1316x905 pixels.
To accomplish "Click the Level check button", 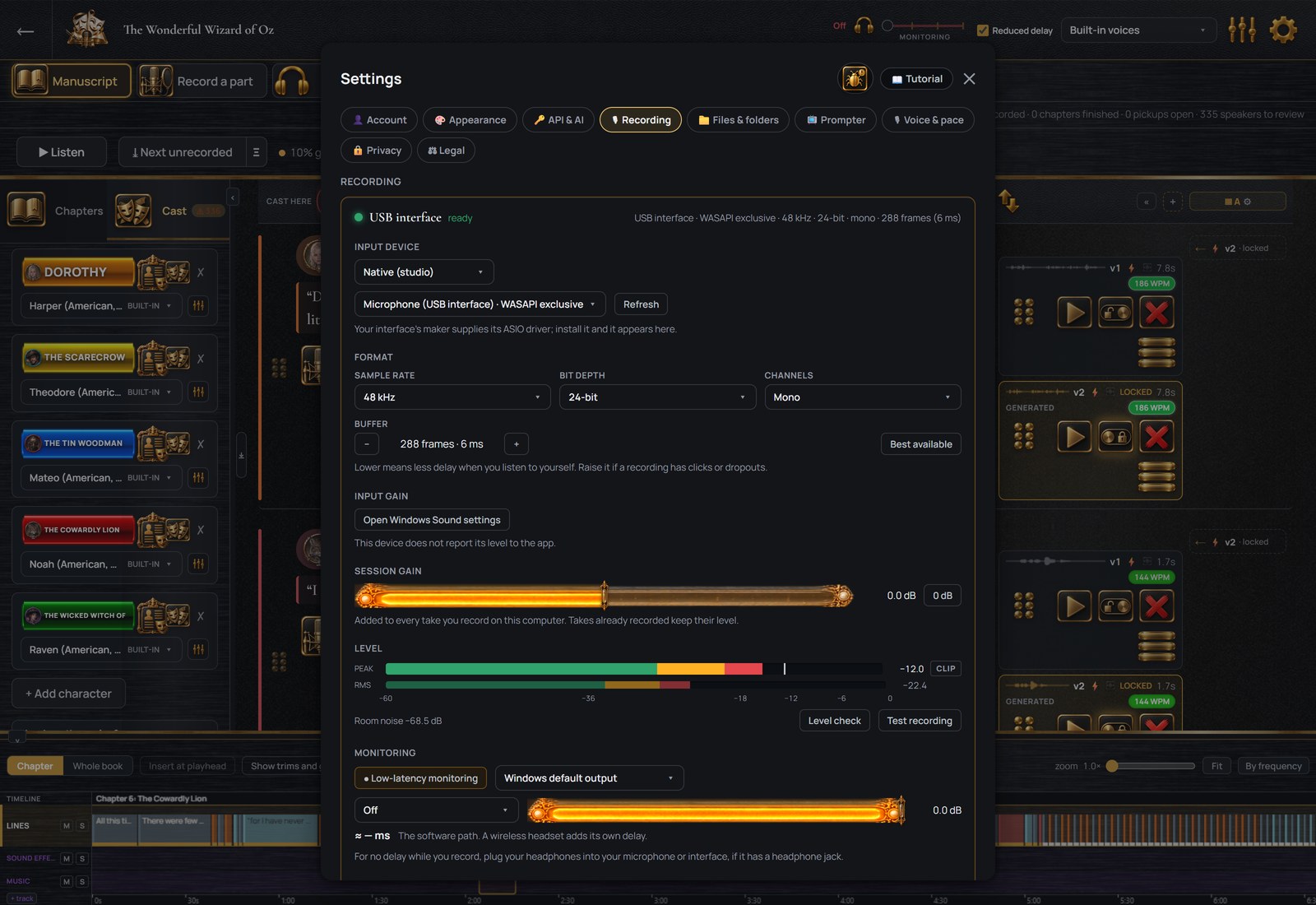I will pyautogui.click(x=835, y=721).
